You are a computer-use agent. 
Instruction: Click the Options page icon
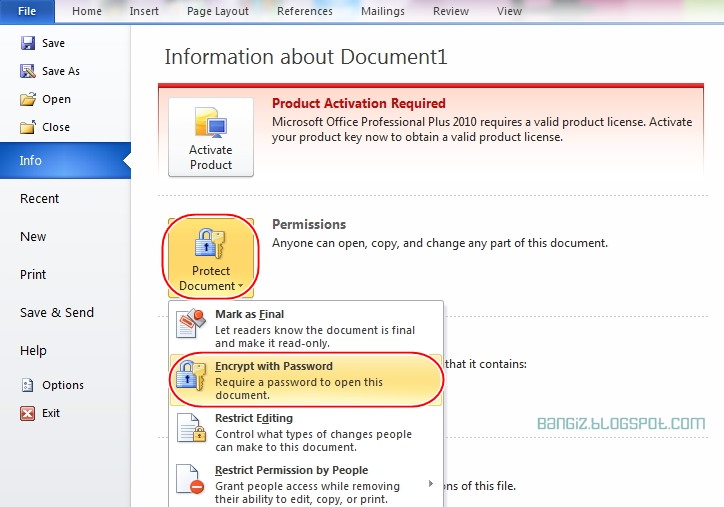pyautogui.click(x=28, y=385)
